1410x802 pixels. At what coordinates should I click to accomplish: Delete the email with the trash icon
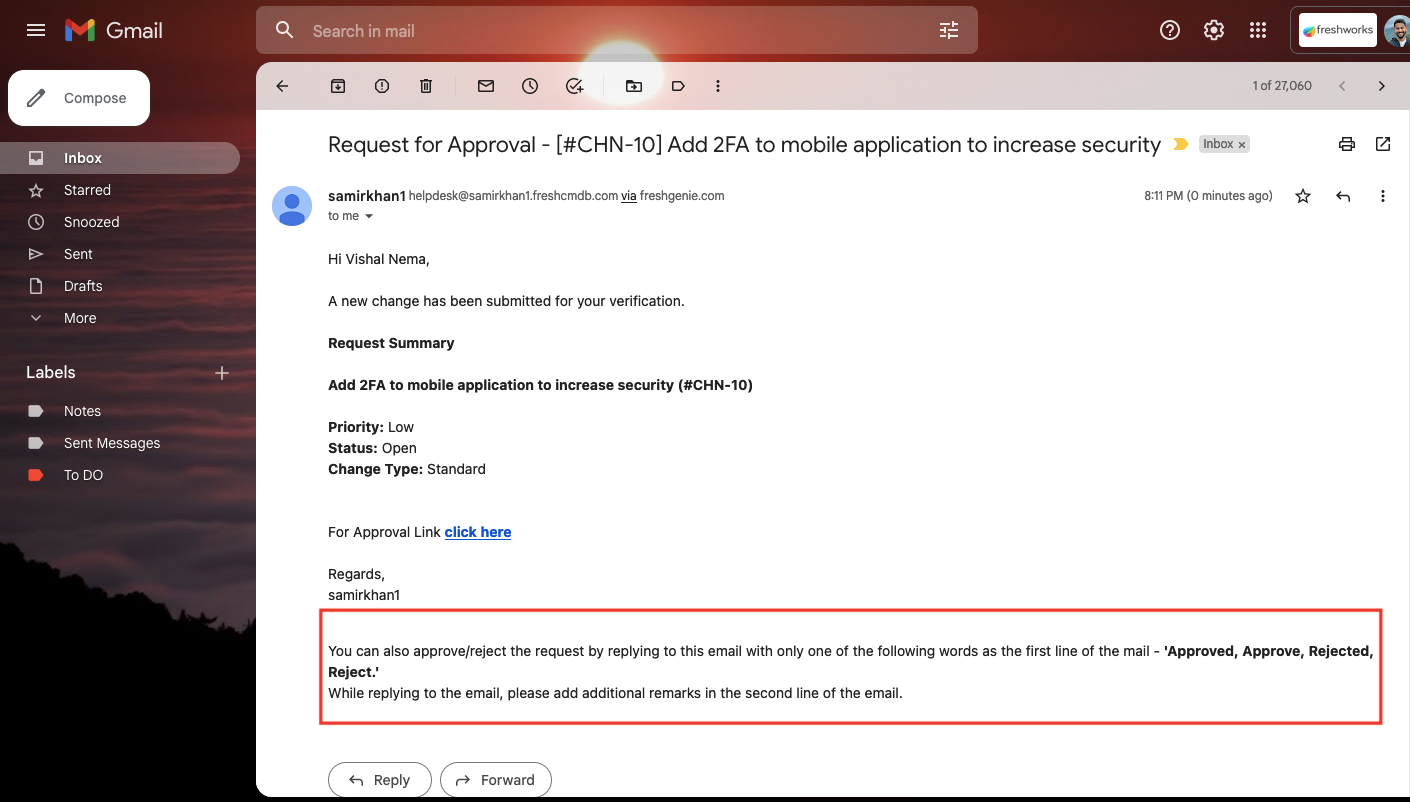(x=425, y=86)
